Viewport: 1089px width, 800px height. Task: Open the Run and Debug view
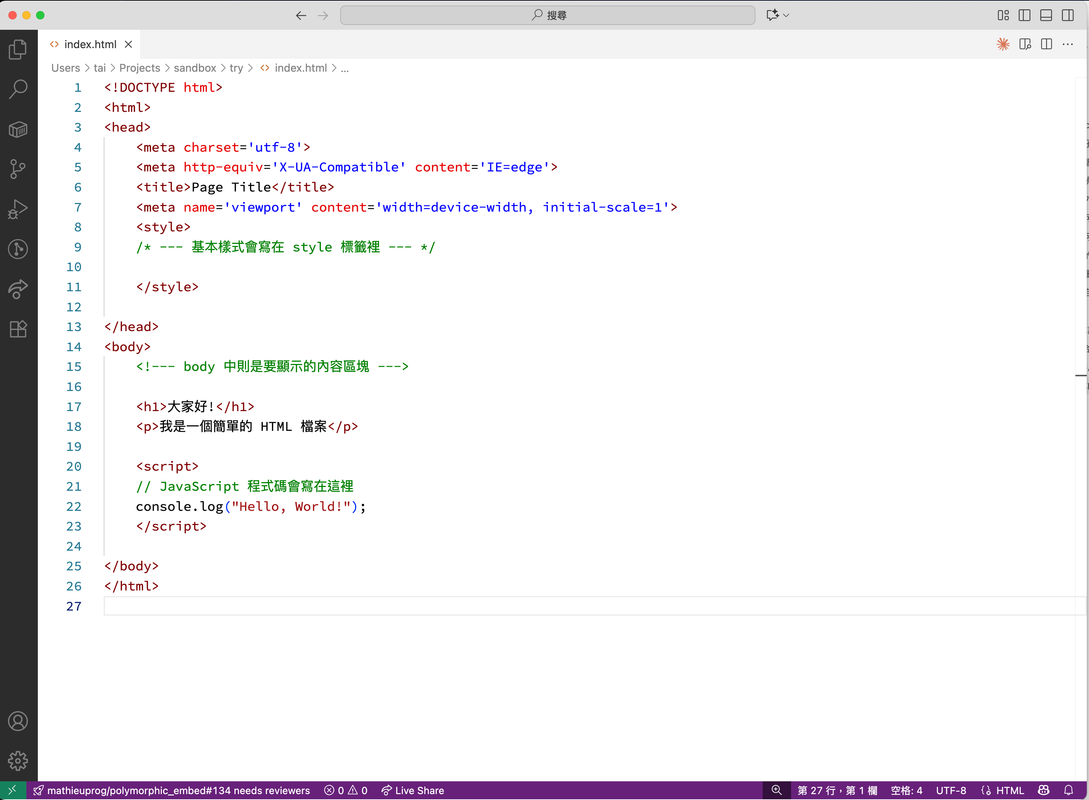pyautogui.click(x=18, y=209)
